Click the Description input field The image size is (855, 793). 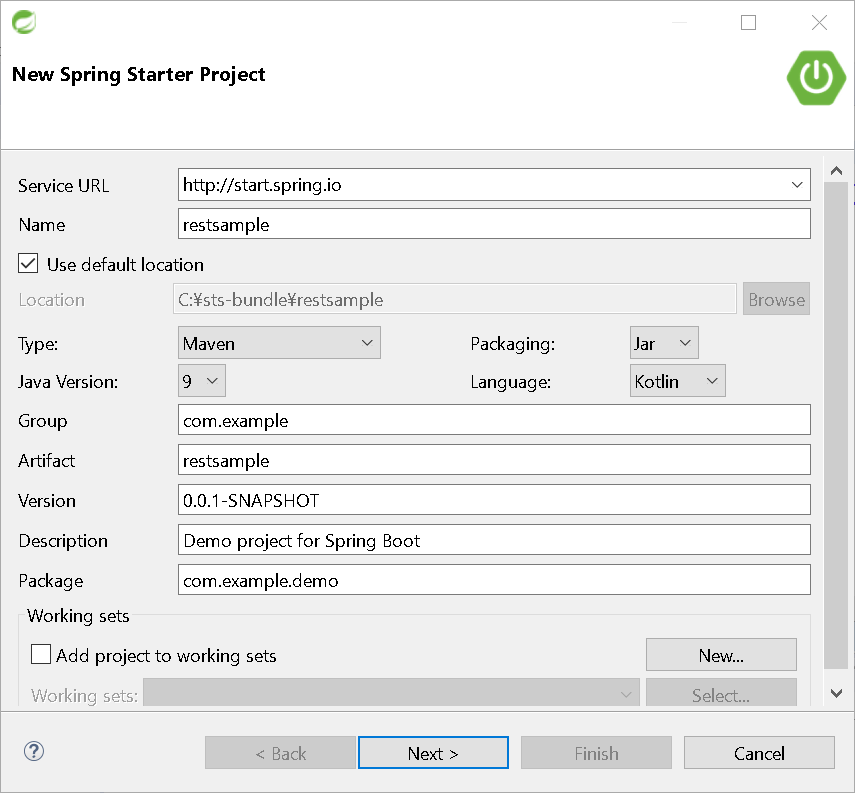coord(494,540)
